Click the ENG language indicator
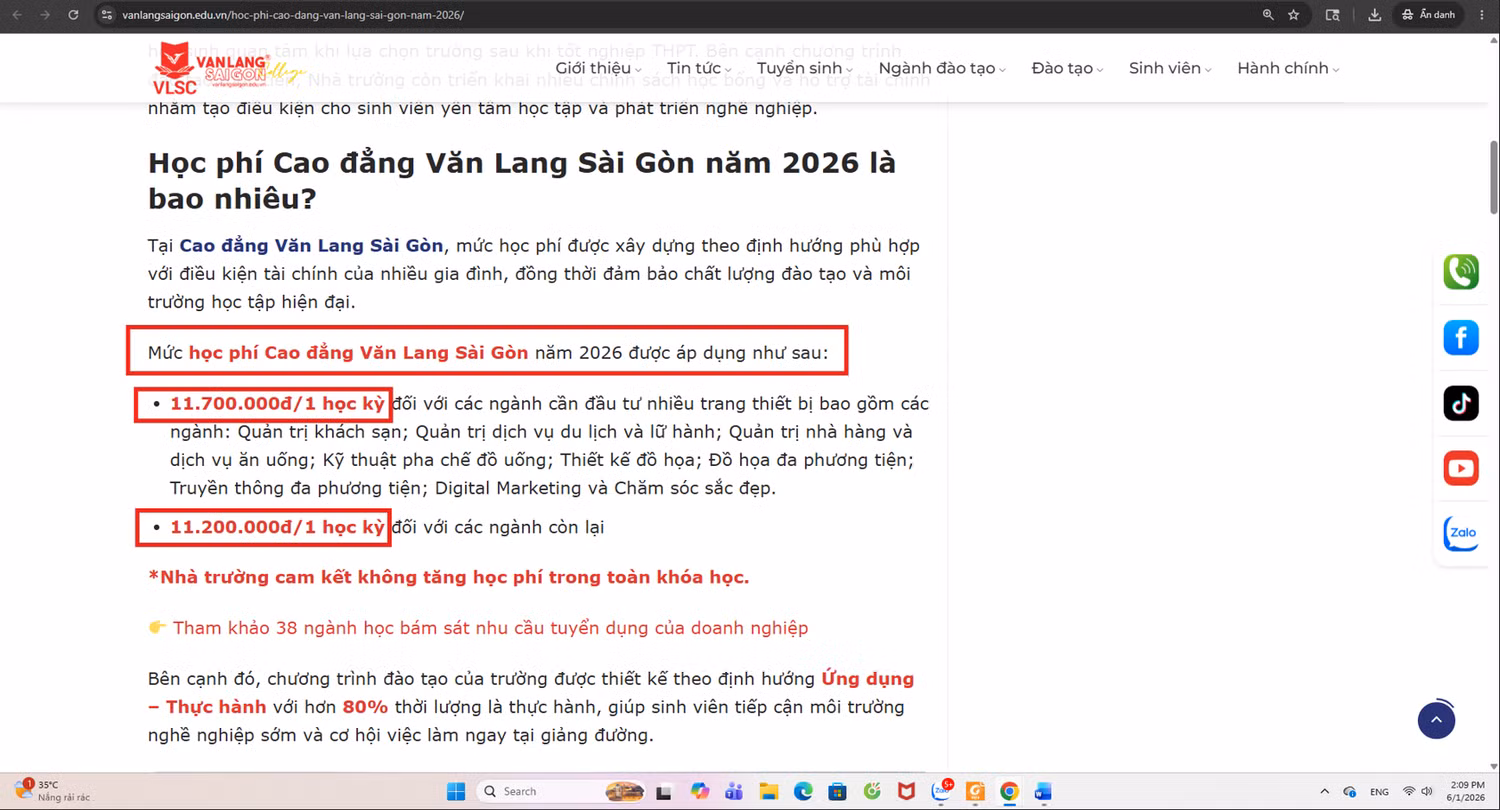Image resolution: width=1500 pixels, height=810 pixels. [x=1379, y=791]
